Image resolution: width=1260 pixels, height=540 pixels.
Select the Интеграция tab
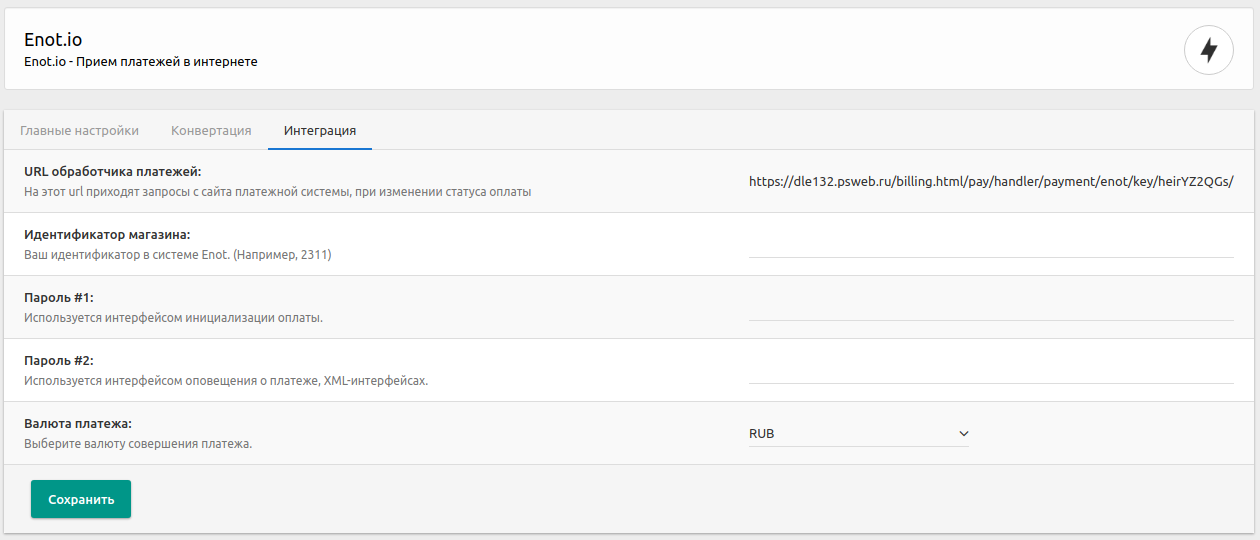pyautogui.click(x=320, y=130)
